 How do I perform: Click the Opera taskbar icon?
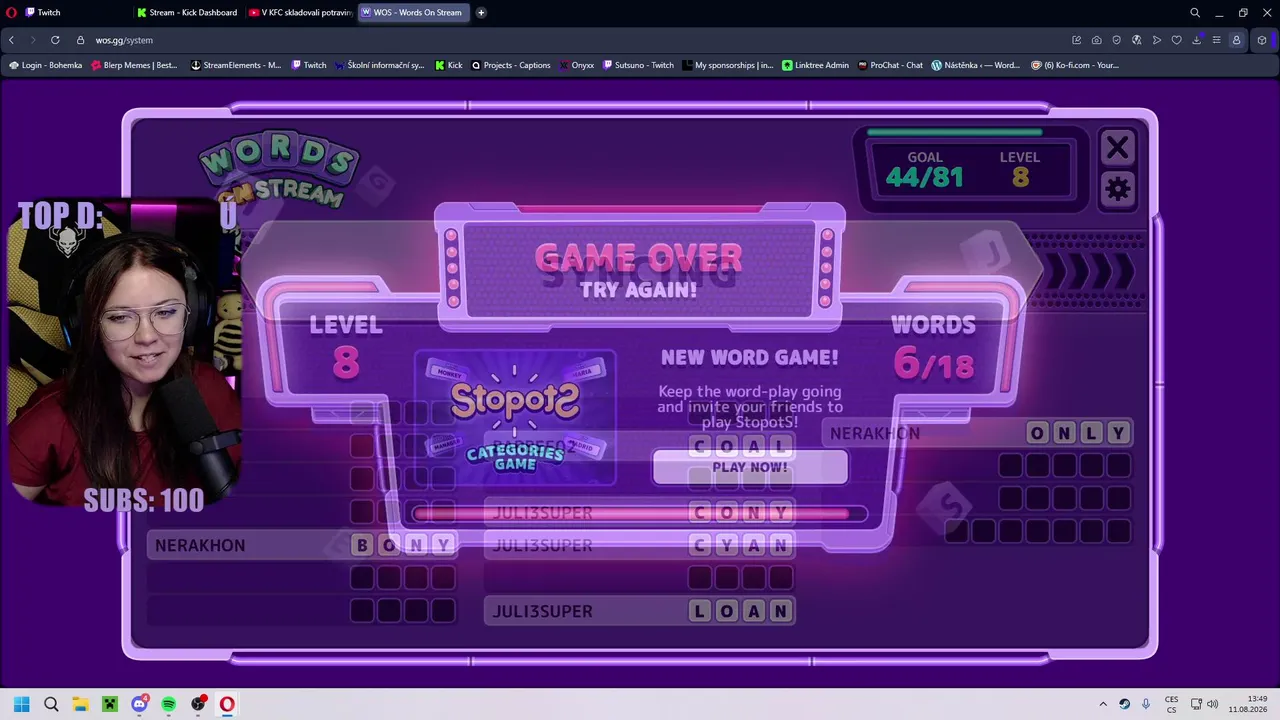[x=227, y=704]
